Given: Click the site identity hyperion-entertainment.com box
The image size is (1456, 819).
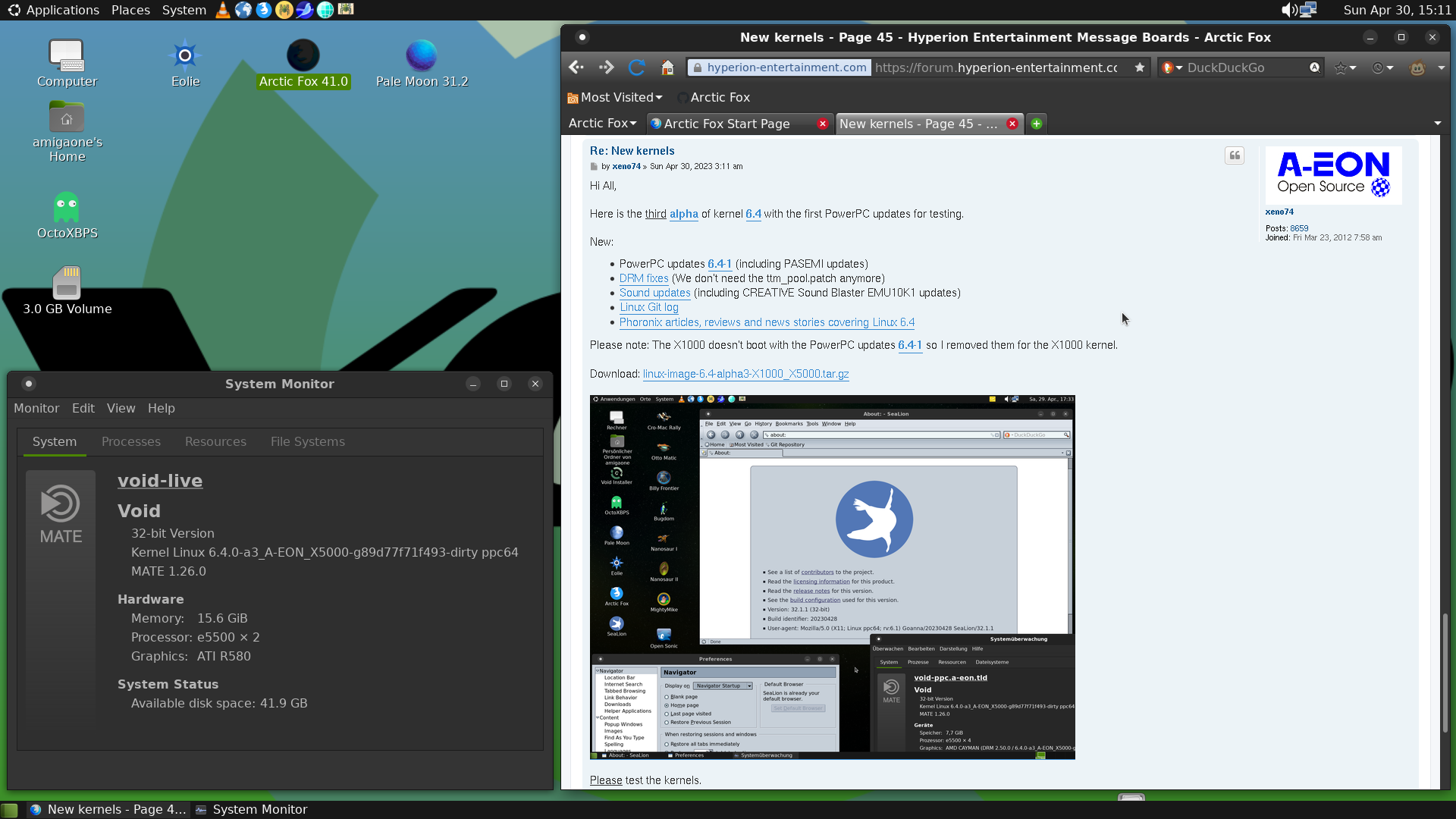Looking at the screenshot, I should (x=779, y=67).
